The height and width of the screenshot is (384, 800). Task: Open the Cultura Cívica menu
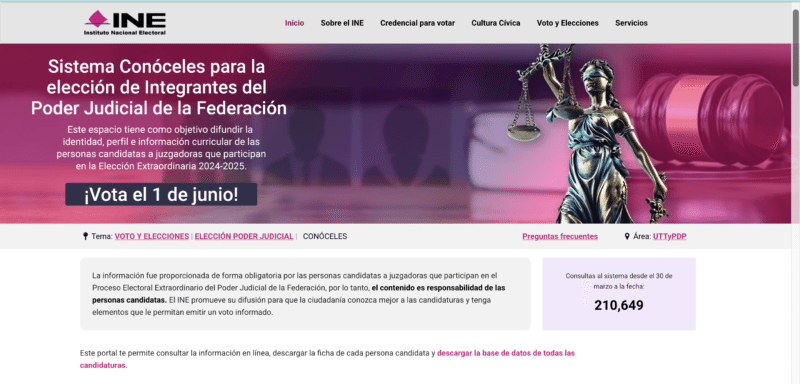coord(496,23)
